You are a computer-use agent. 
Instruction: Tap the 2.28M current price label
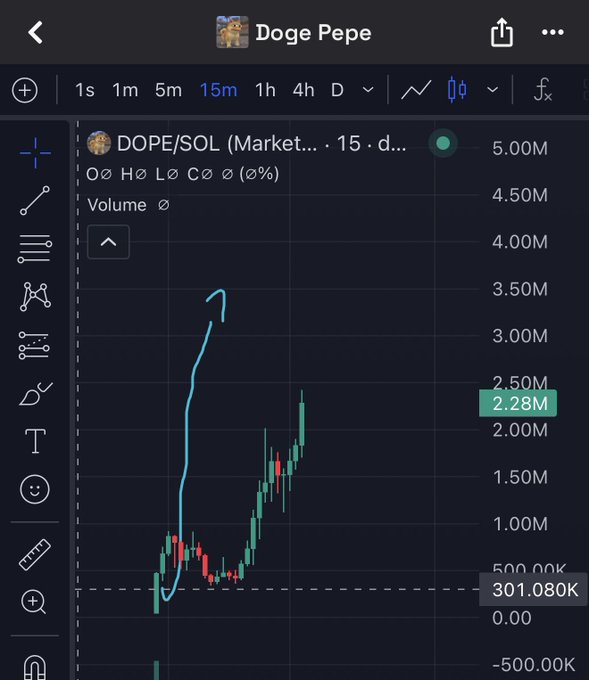(x=518, y=403)
